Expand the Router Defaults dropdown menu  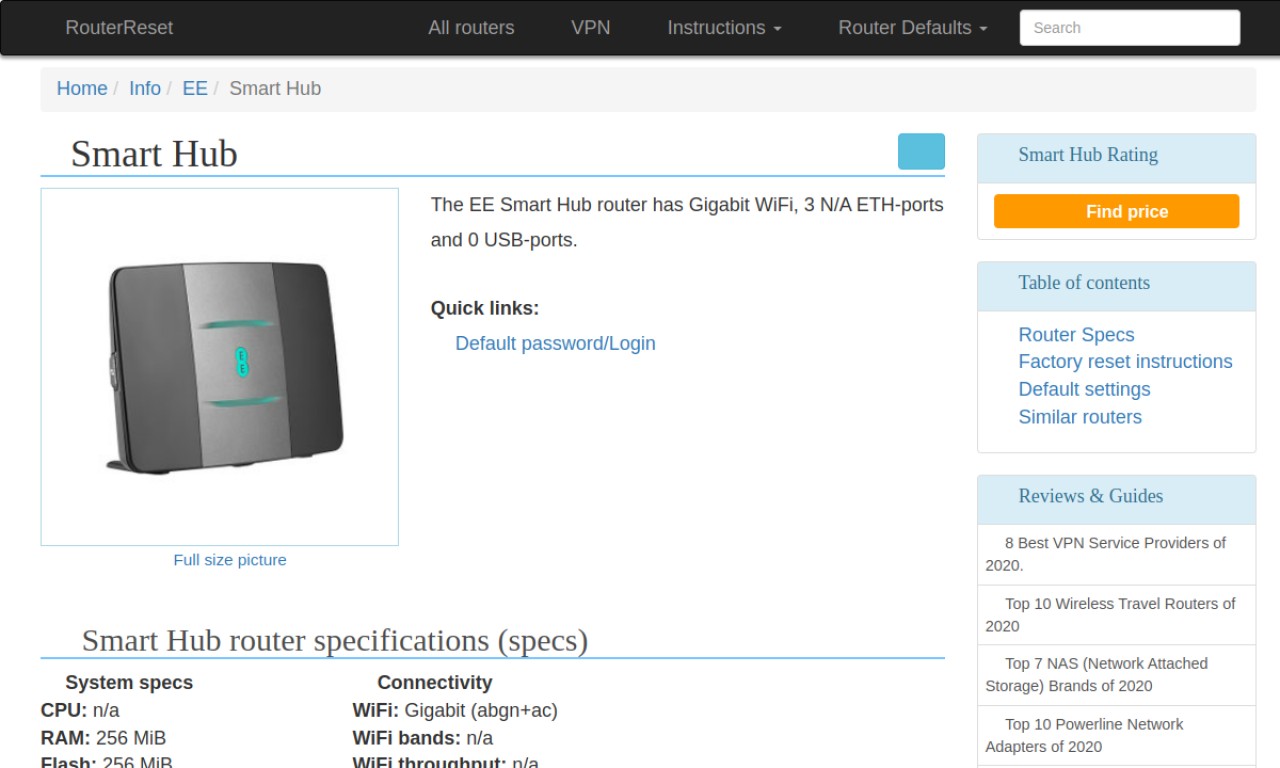pos(913,28)
